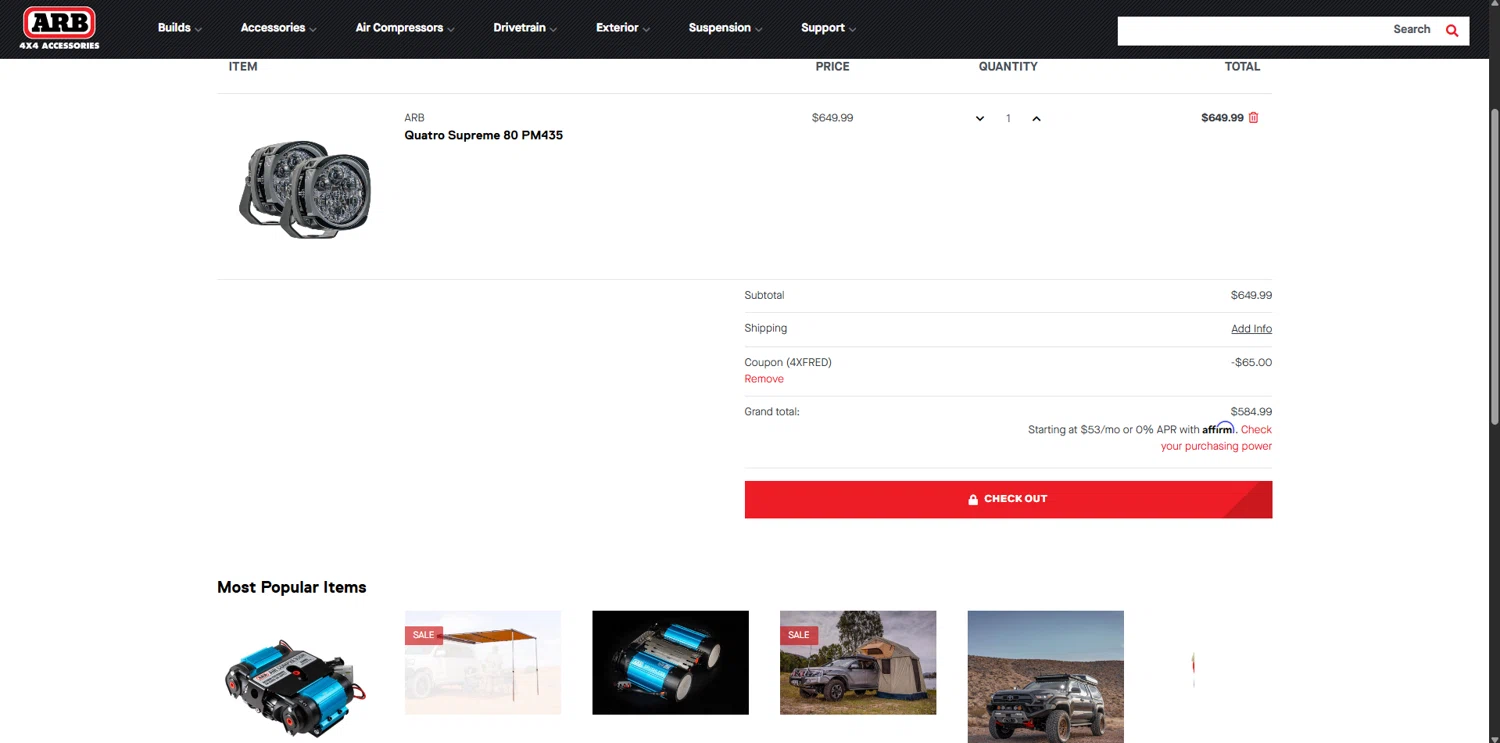The image size is (1500, 743).
Task: Click the coupon discount -$65.00
Action: [1251, 363]
